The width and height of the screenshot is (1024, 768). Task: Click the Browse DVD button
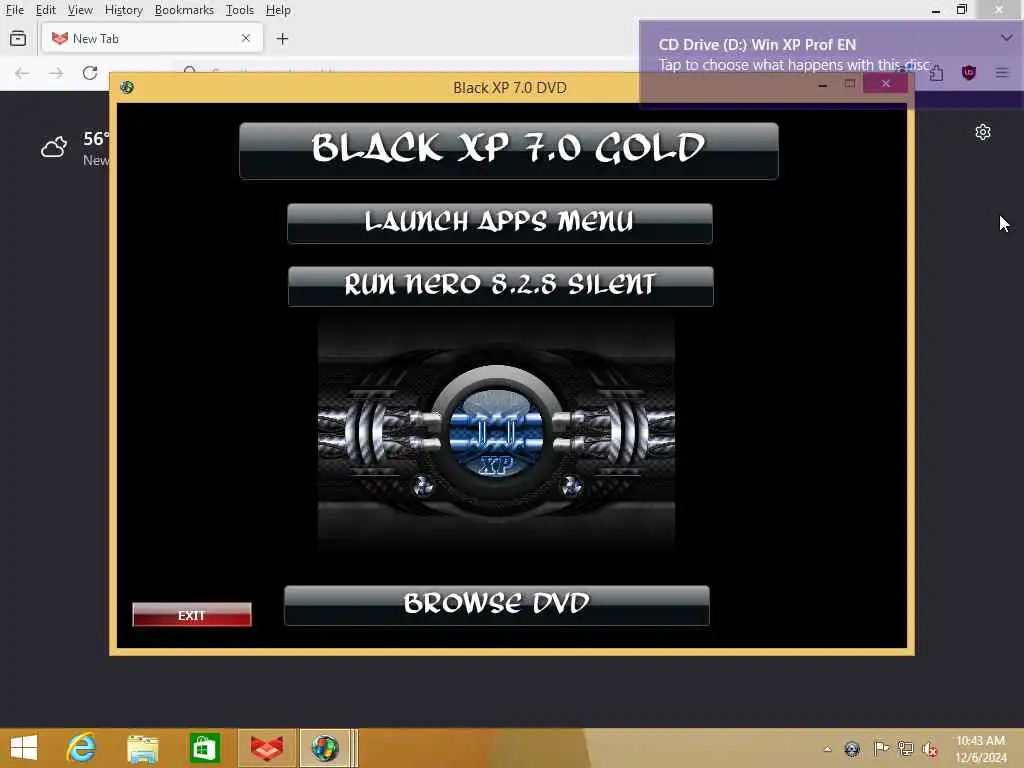[x=496, y=605]
